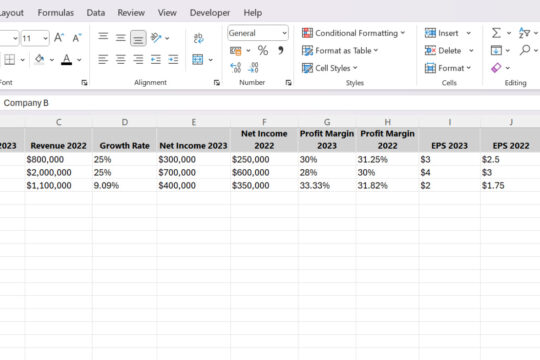Open Font settings dialog launcher

point(84,83)
